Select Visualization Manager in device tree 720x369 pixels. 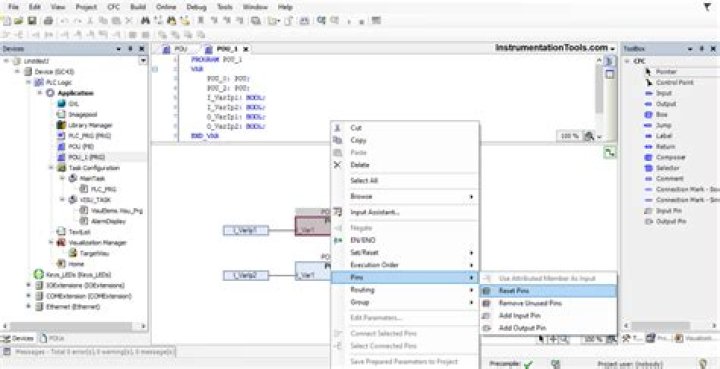(x=97, y=242)
